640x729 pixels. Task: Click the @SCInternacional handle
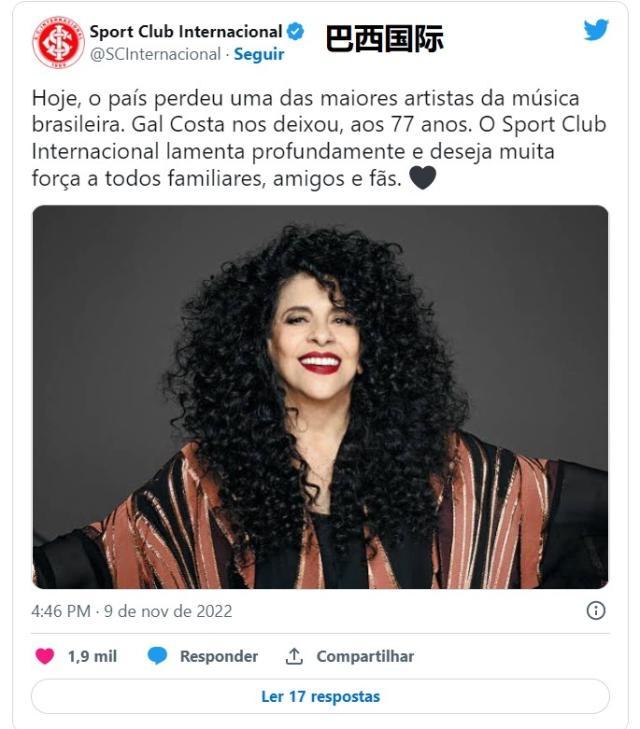click(x=155, y=54)
